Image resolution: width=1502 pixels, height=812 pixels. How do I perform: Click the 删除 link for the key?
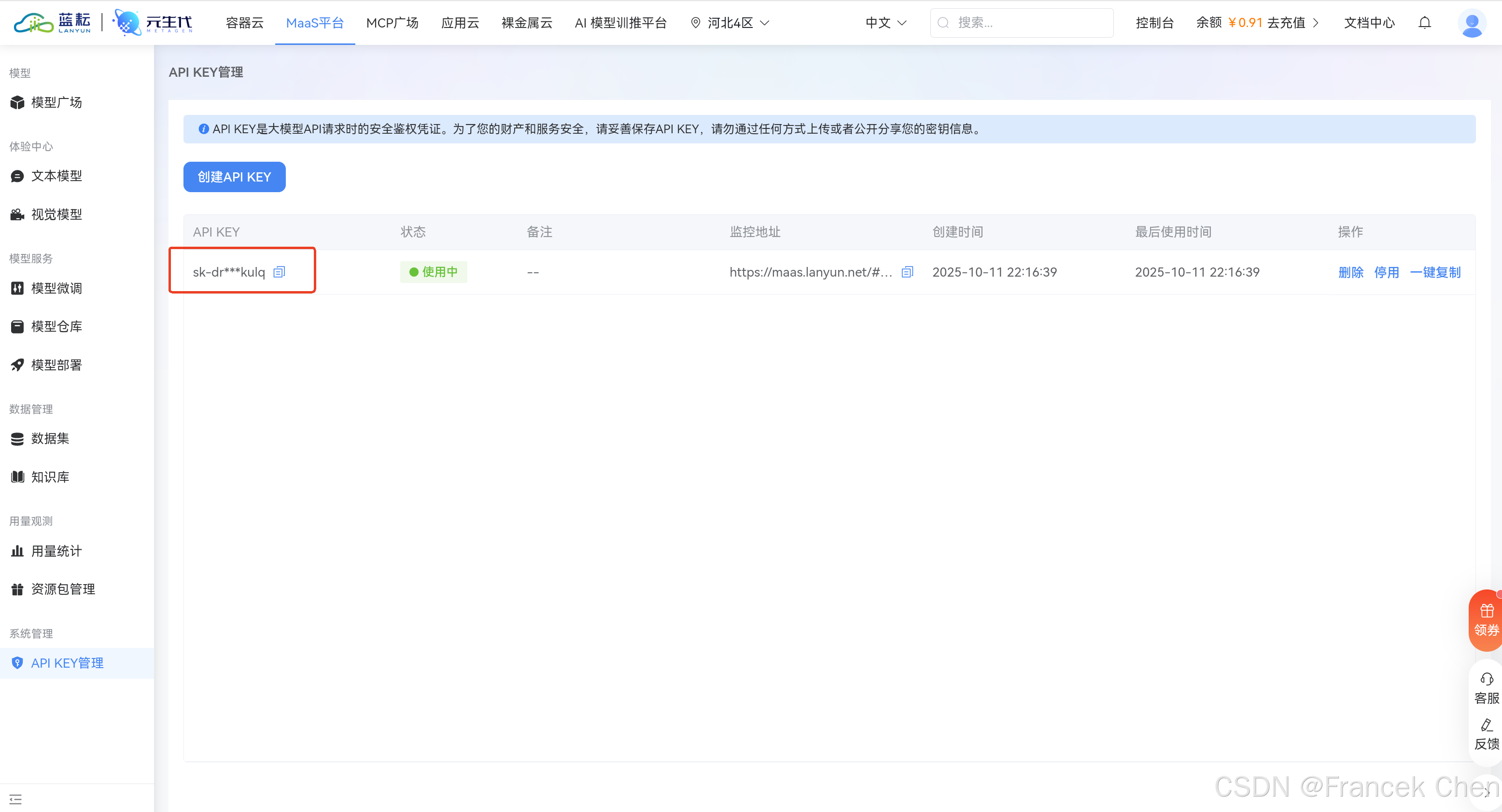[1350, 272]
